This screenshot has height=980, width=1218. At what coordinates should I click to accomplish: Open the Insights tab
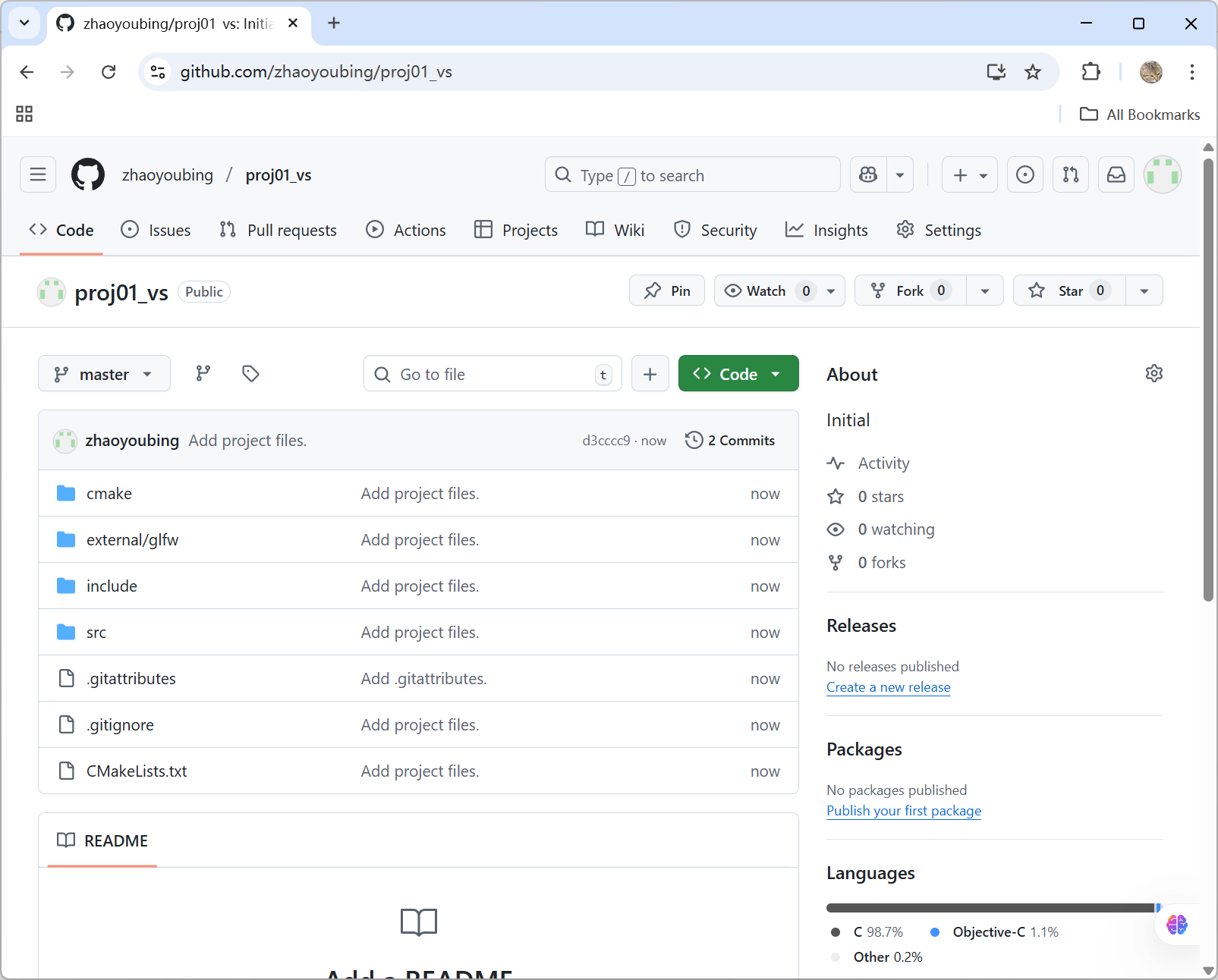(826, 231)
